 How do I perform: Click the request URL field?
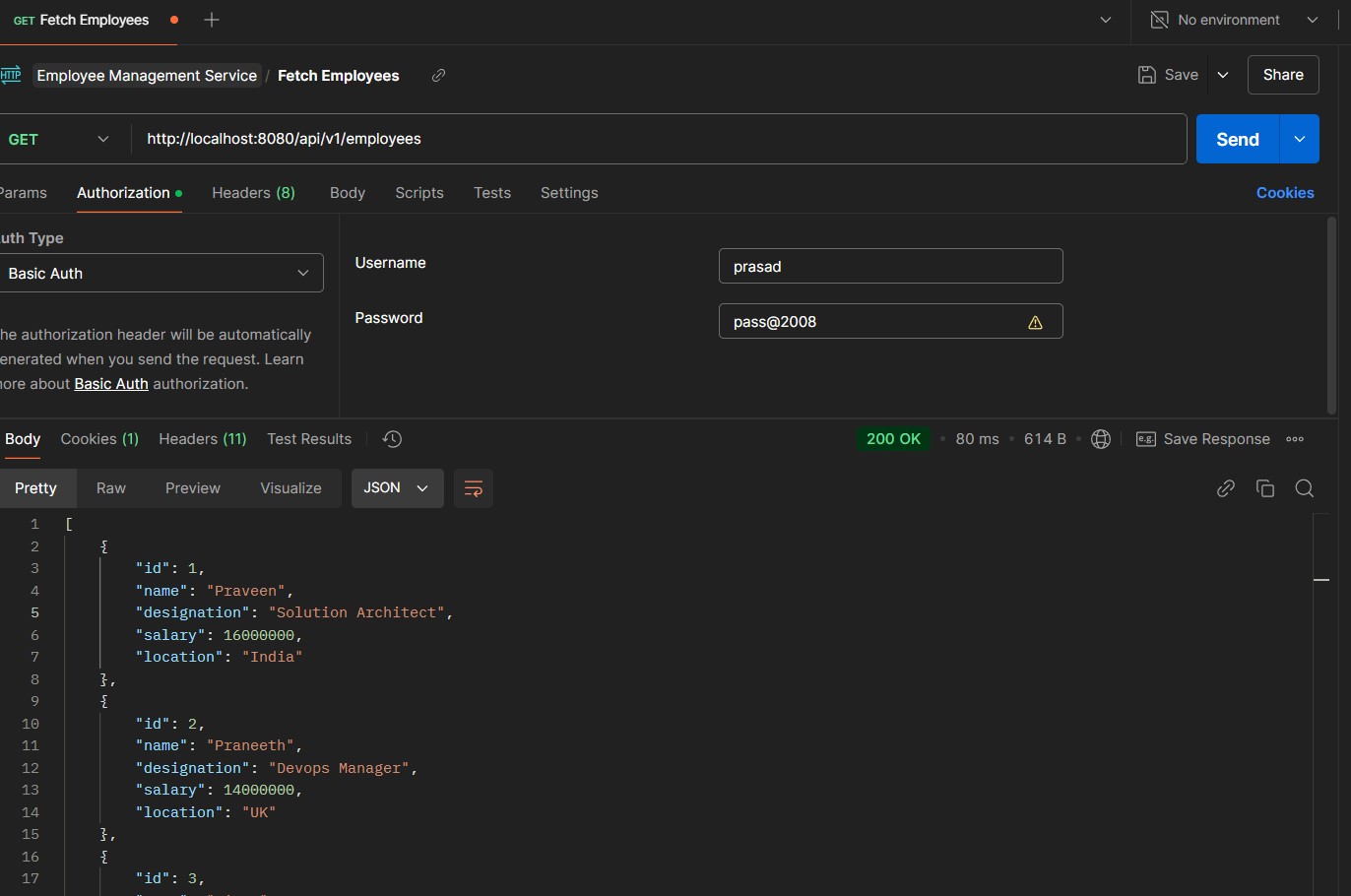(659, 139)
